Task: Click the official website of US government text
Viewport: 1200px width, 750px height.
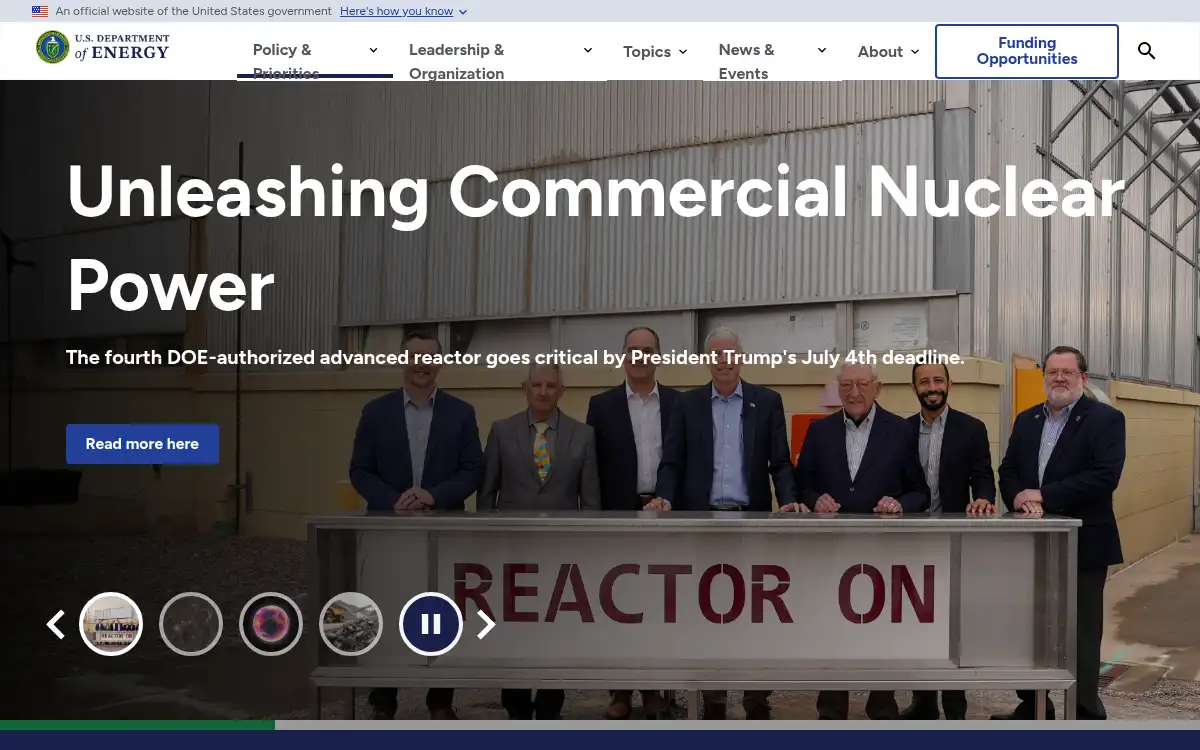Action: (x=193, y=11)
